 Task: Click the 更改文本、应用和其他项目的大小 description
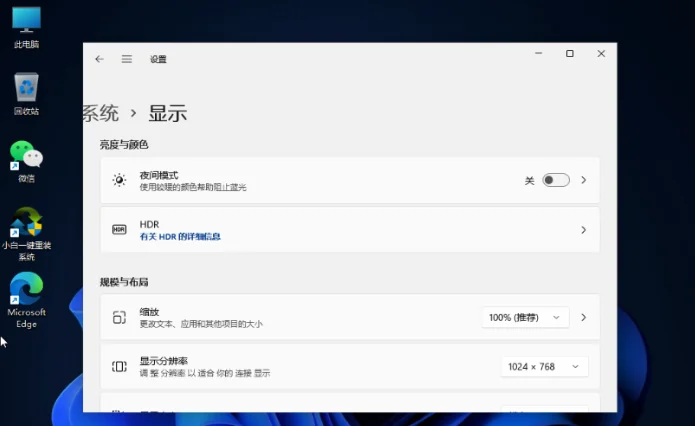pos(201,324)
